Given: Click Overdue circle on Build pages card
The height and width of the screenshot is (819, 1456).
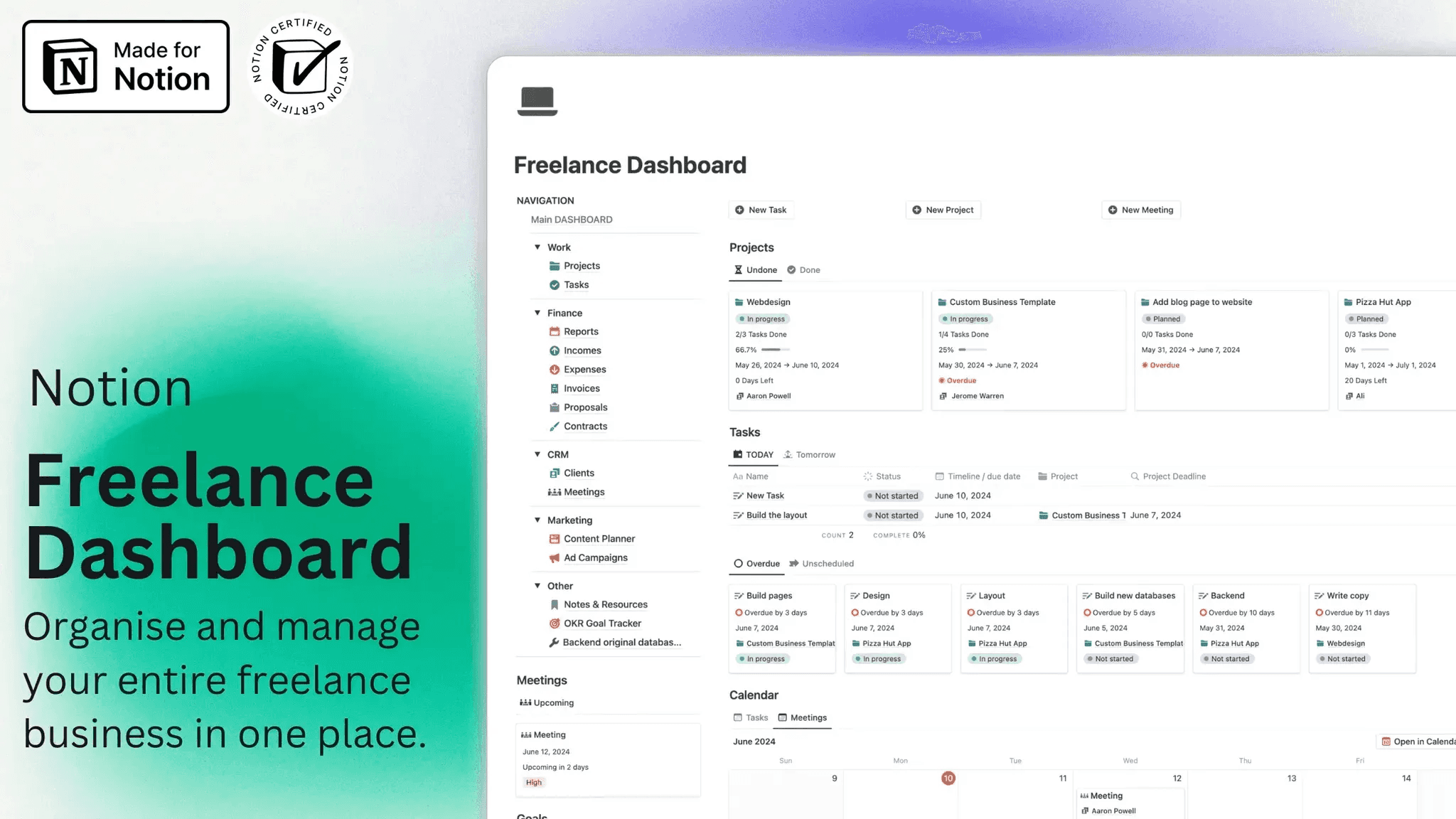Looking at the screenshot, I should (x=739, y=613).
